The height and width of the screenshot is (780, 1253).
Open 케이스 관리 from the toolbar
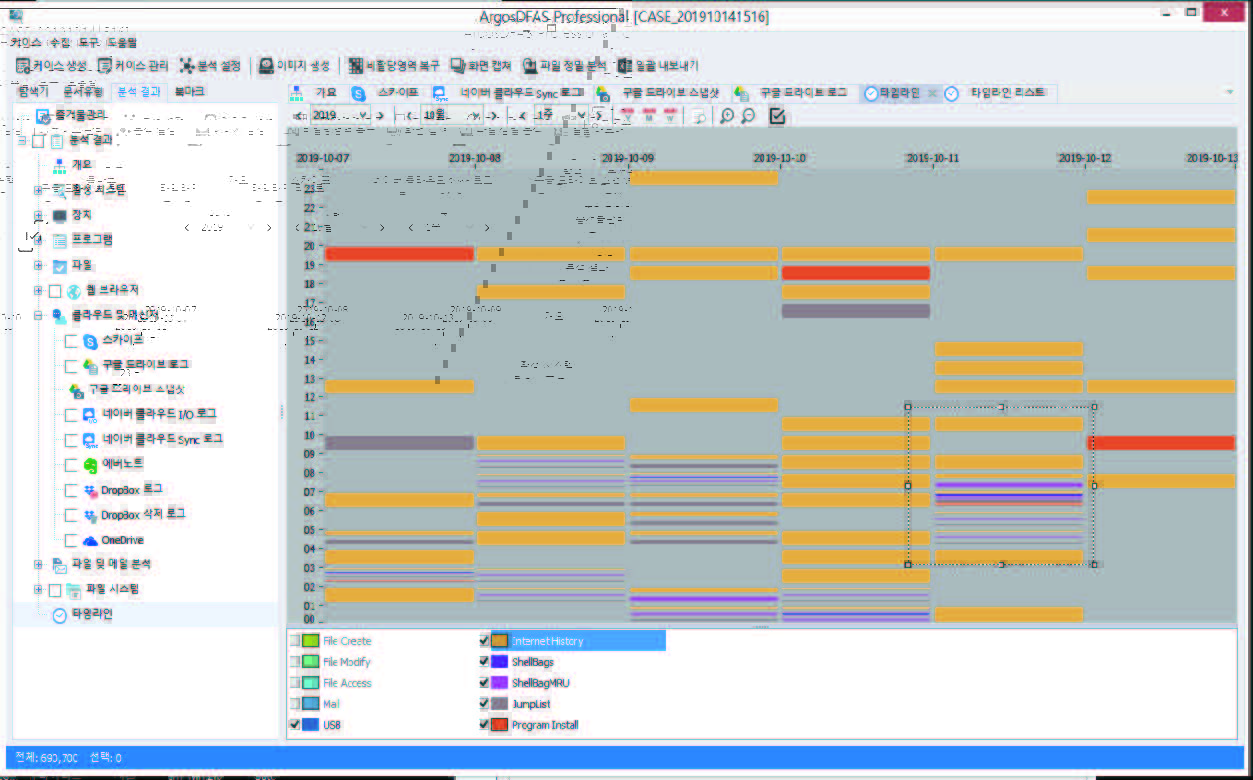pos(134,65)
